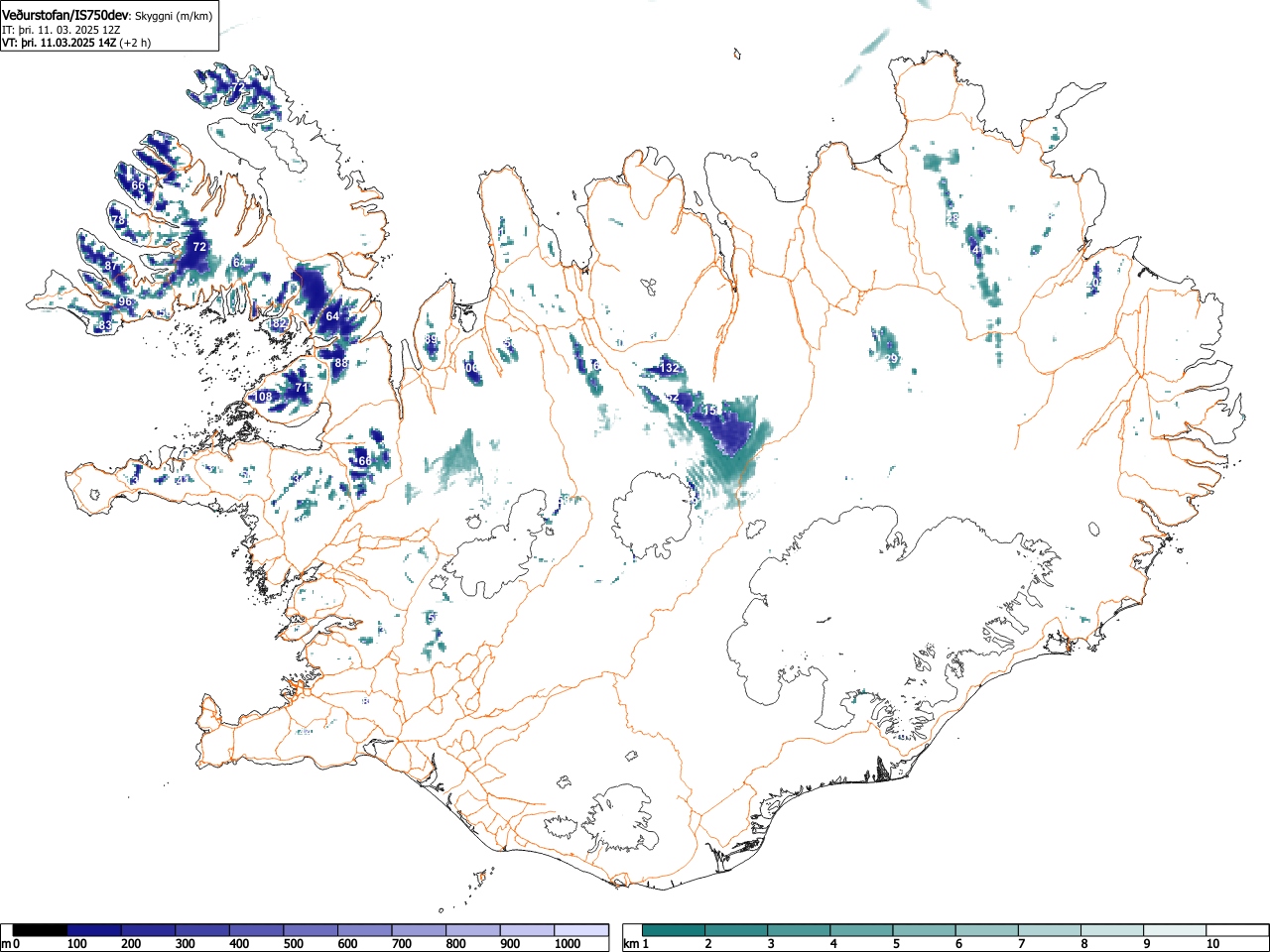Click the visibility value '87' on the map
This screenshot has height=952, width=1270.
click(x=111, y=267)
